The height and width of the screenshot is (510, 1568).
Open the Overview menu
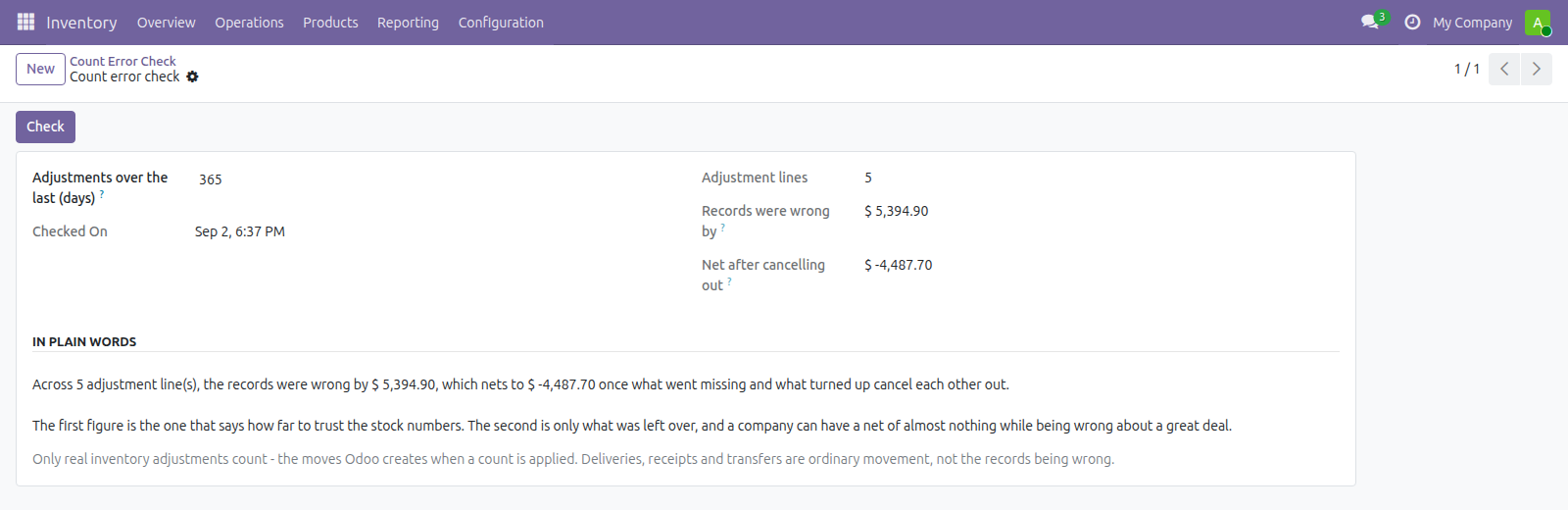(166, 22)
